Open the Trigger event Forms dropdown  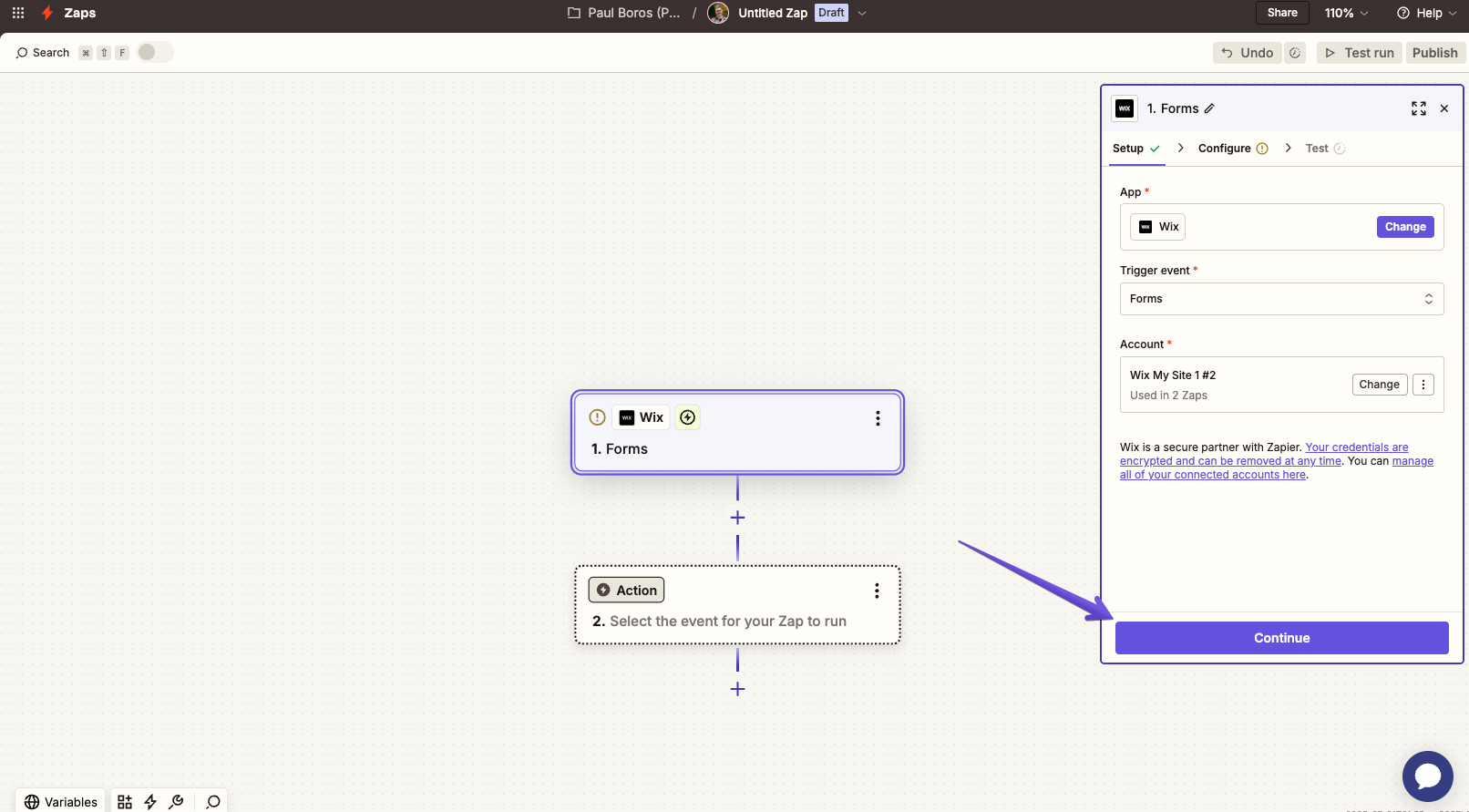1281,299
